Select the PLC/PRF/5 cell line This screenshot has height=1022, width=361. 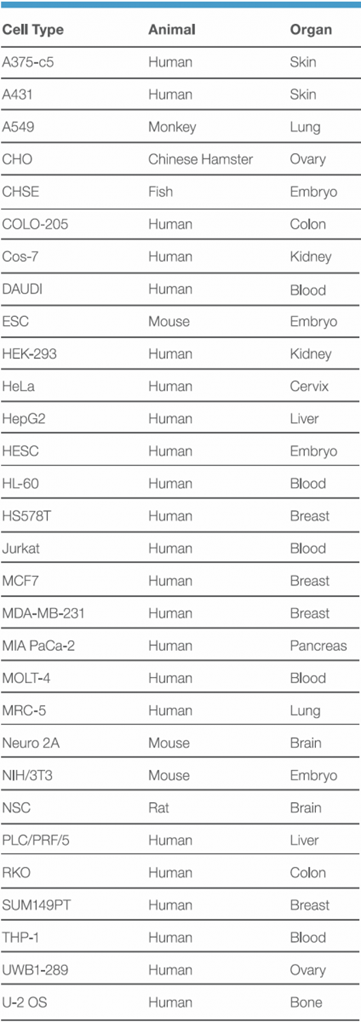click(x=36, y=840)
